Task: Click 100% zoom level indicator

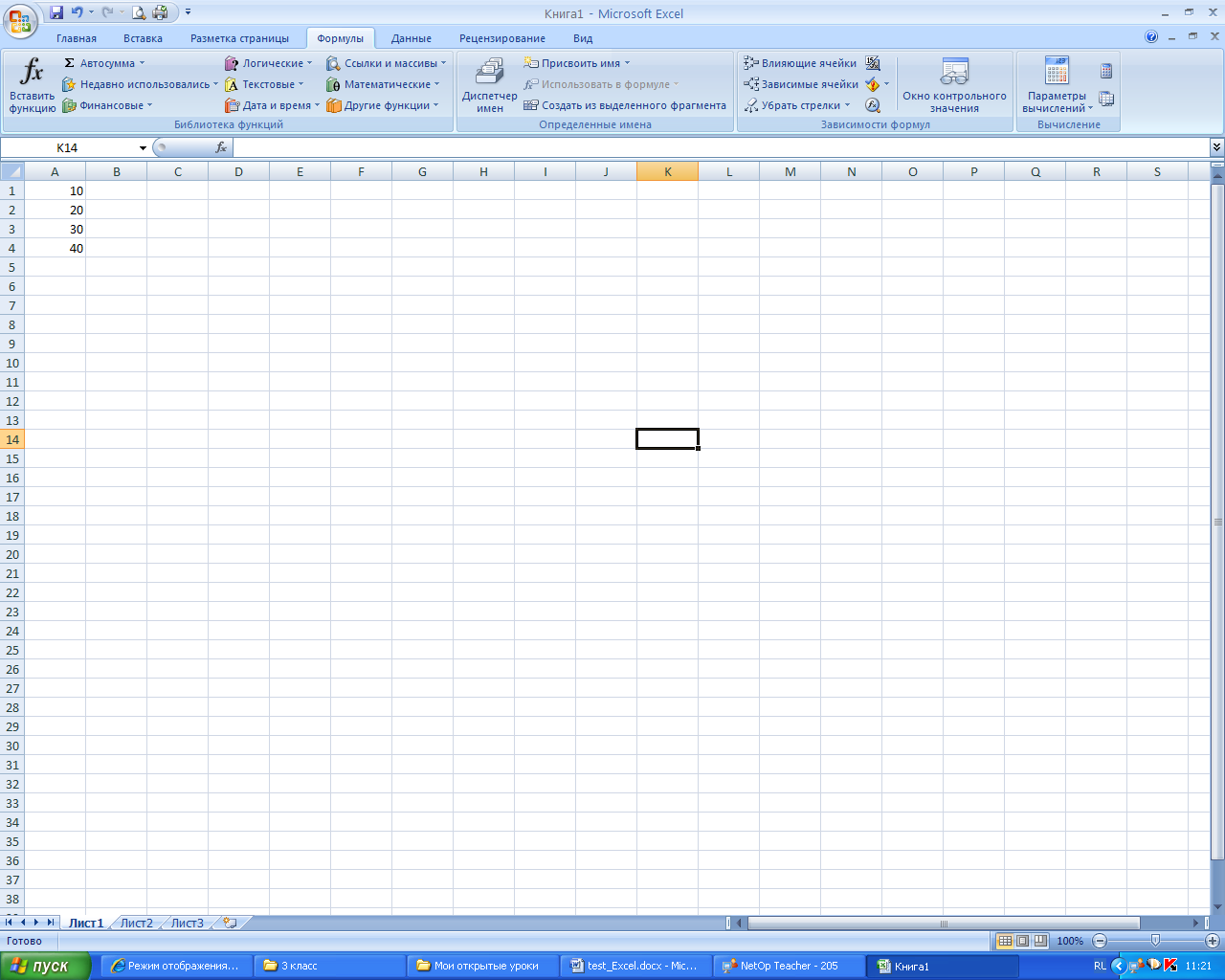Action: [x=1070, y=941]
